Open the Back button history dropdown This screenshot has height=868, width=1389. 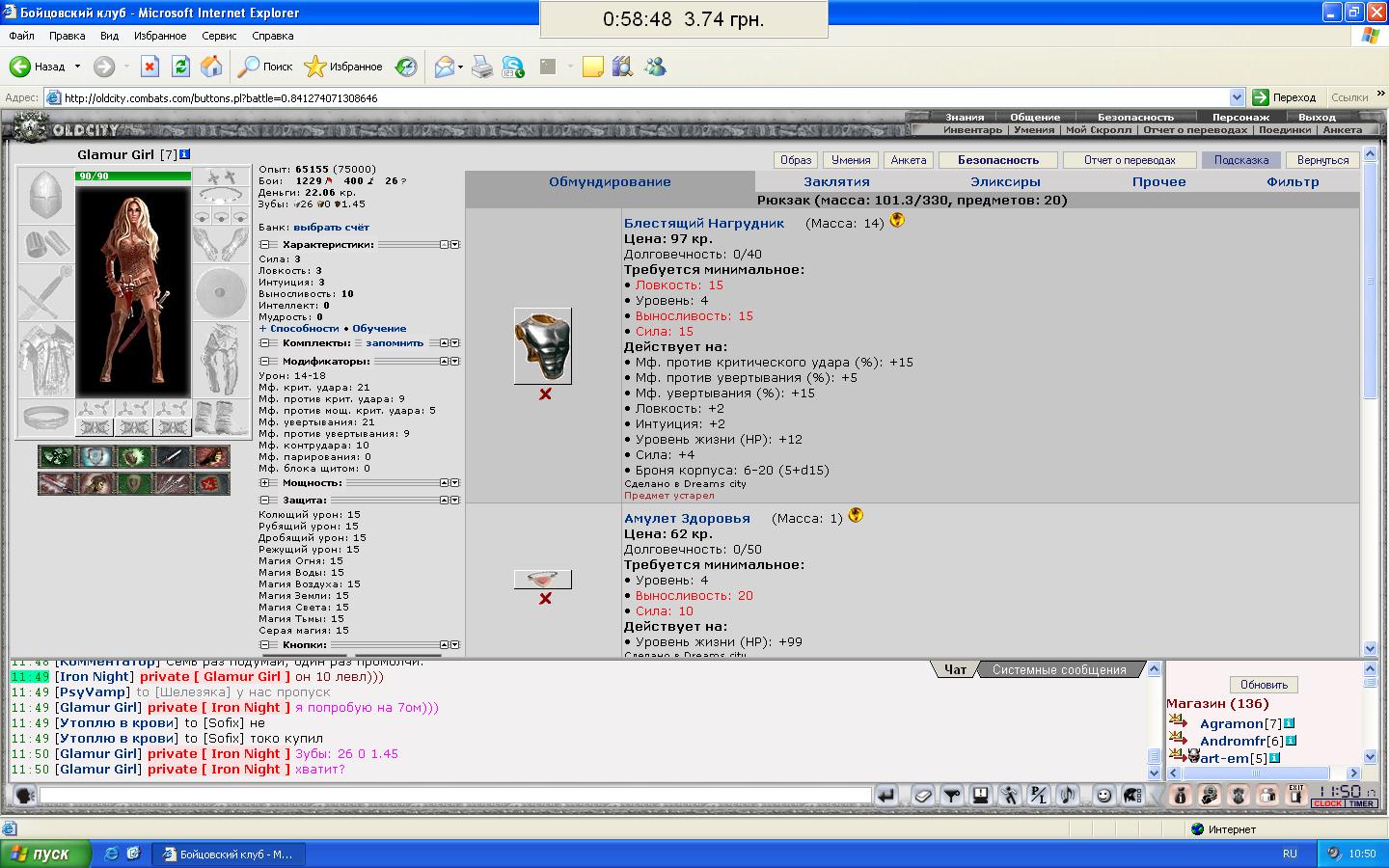point(78,67)
